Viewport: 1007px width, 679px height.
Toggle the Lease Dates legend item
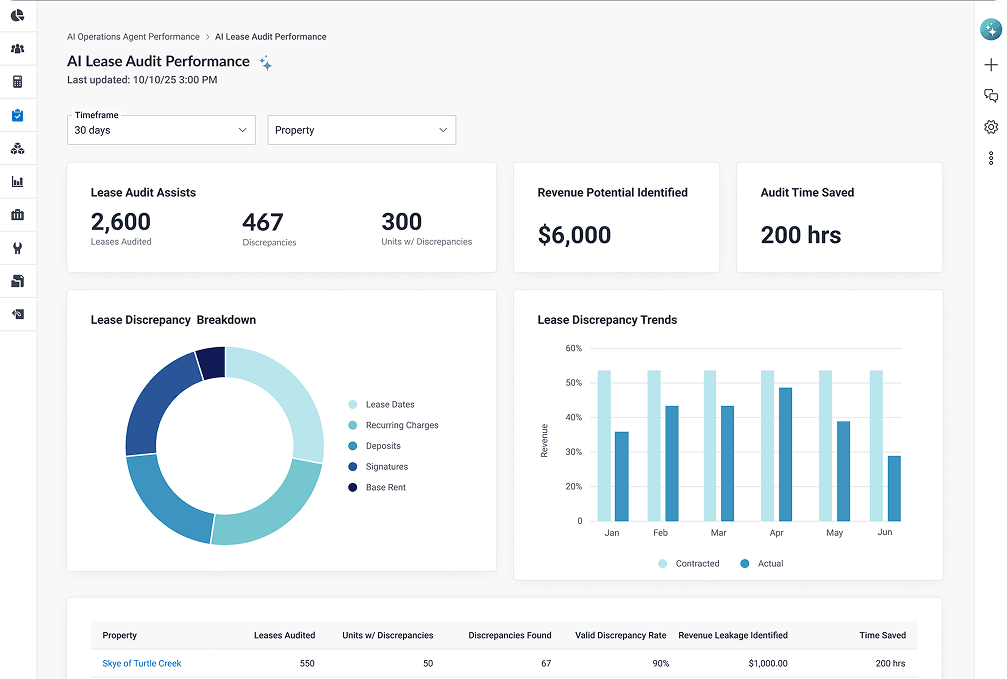pyautogui.click(x=381, y=404)
